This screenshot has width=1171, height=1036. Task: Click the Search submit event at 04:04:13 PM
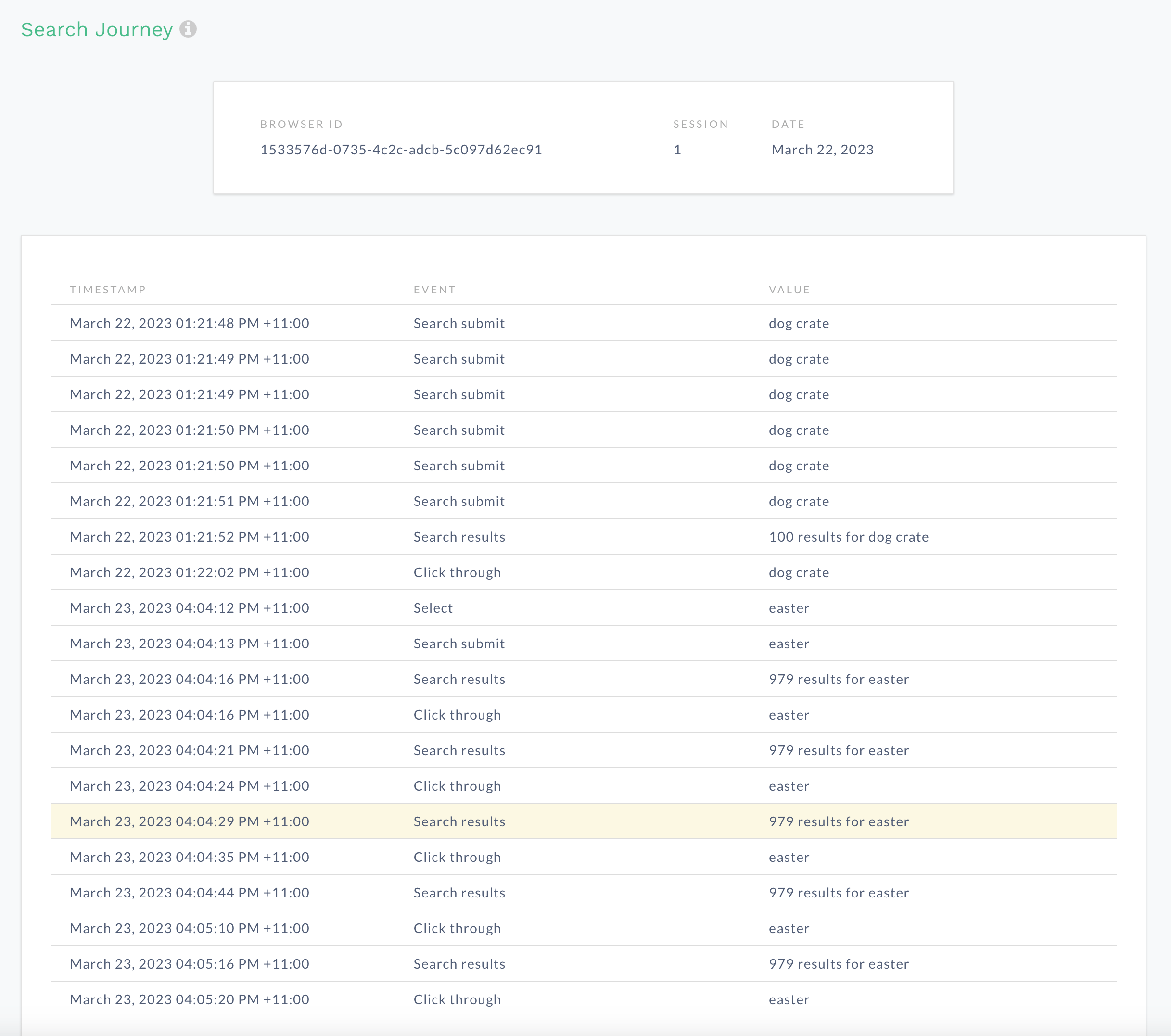click(459, 643)
